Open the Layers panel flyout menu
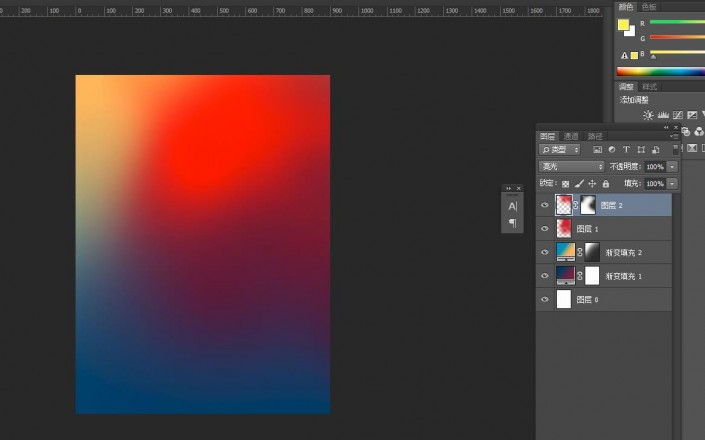The width and height of the screenshot is (705, 440). coord(674,136)
